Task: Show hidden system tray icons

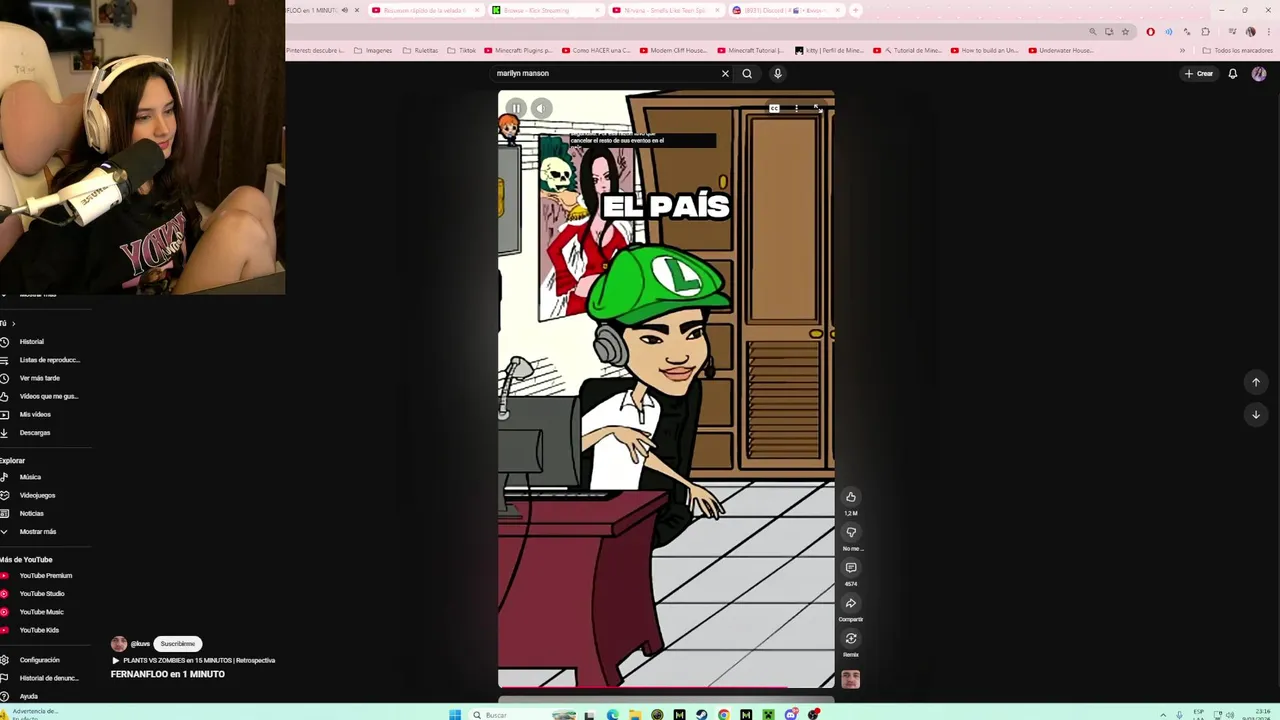Action: pyautogui.click(x=1162, y=714)
